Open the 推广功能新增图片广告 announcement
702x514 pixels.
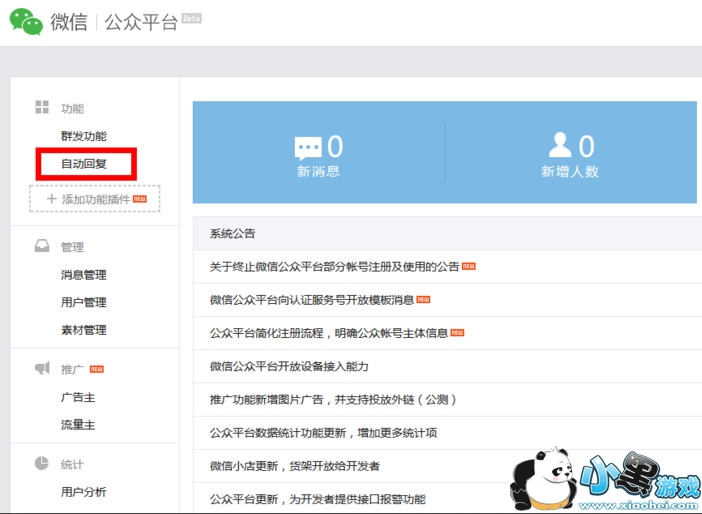[333, 399]
